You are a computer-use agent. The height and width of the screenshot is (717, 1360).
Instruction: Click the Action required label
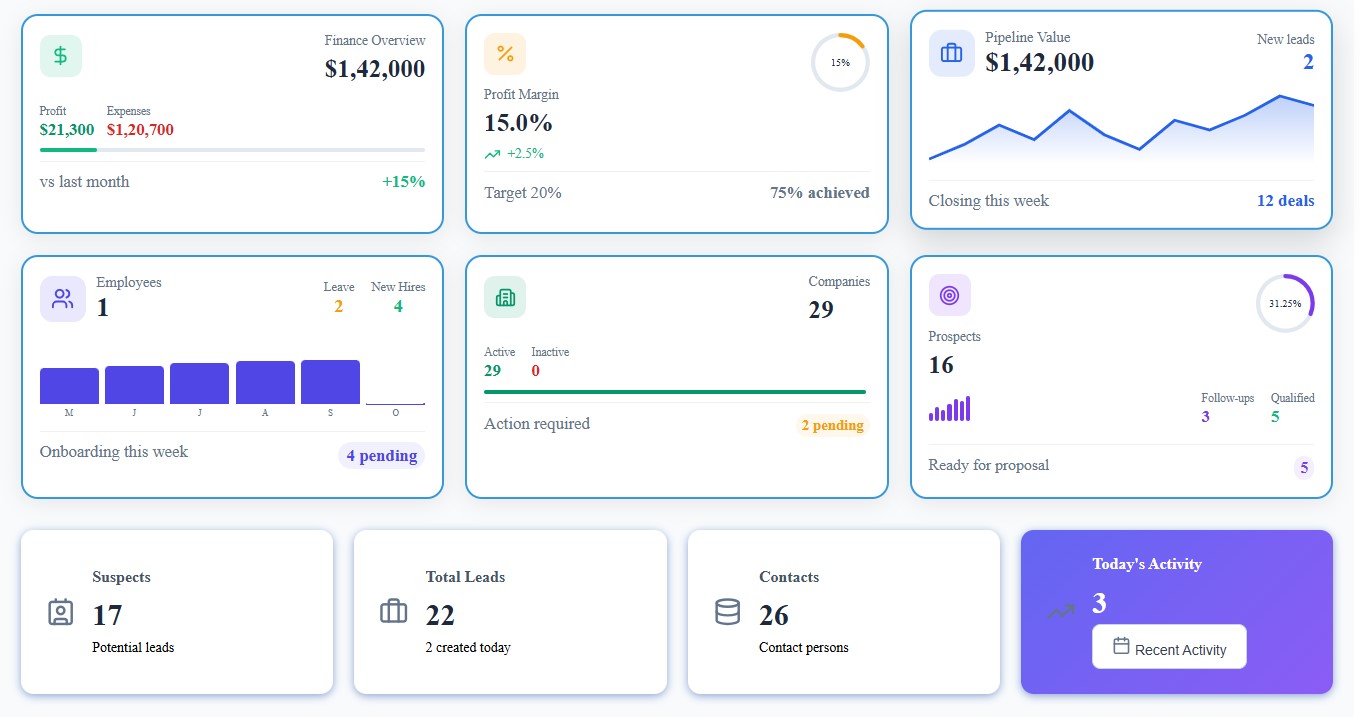point(537,424)
